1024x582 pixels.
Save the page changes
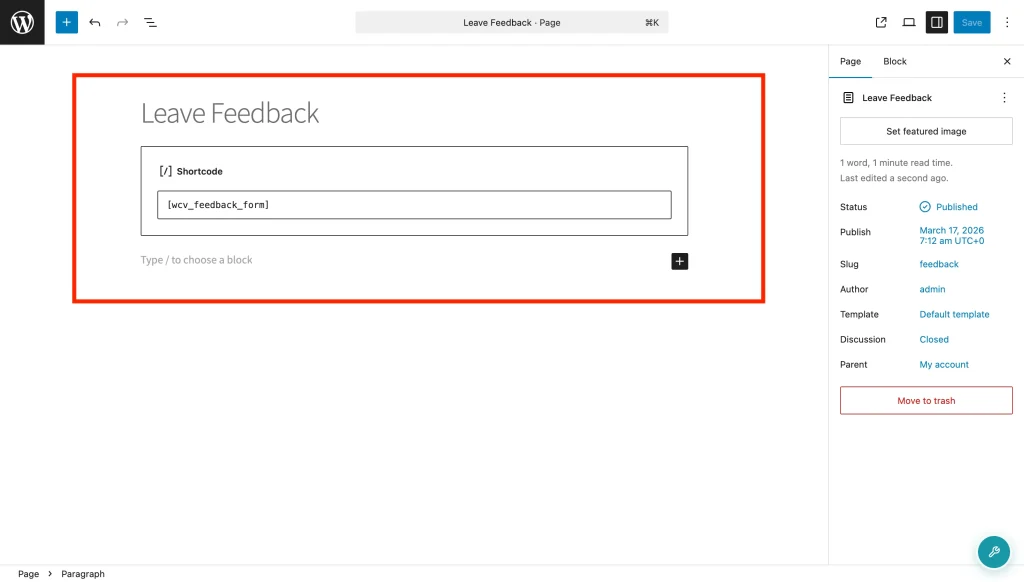point(972,22)
